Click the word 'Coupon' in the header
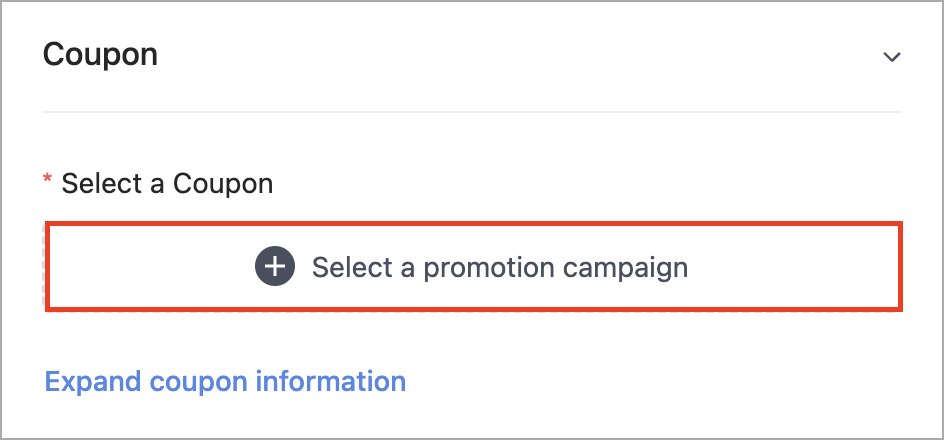The height and width of the screenshot is (440, 944). point(100,55)
